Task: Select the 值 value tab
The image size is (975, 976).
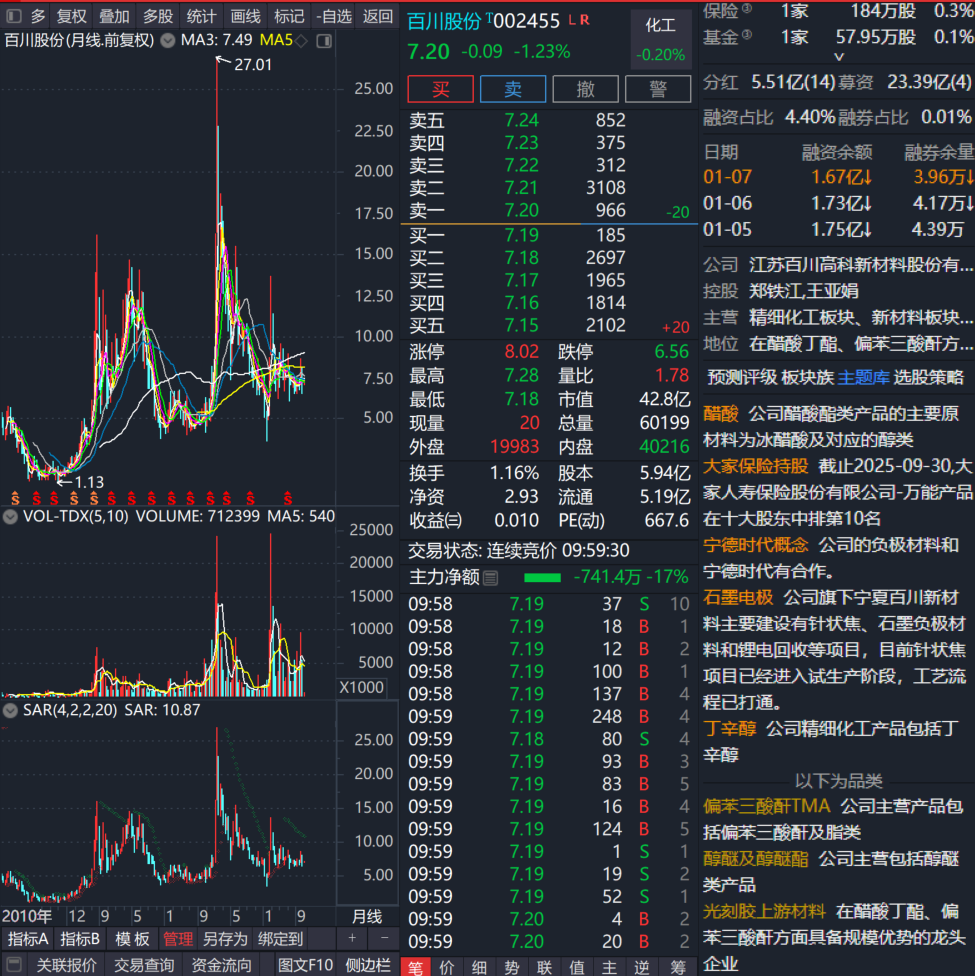Action: click(x=577, y=967)
